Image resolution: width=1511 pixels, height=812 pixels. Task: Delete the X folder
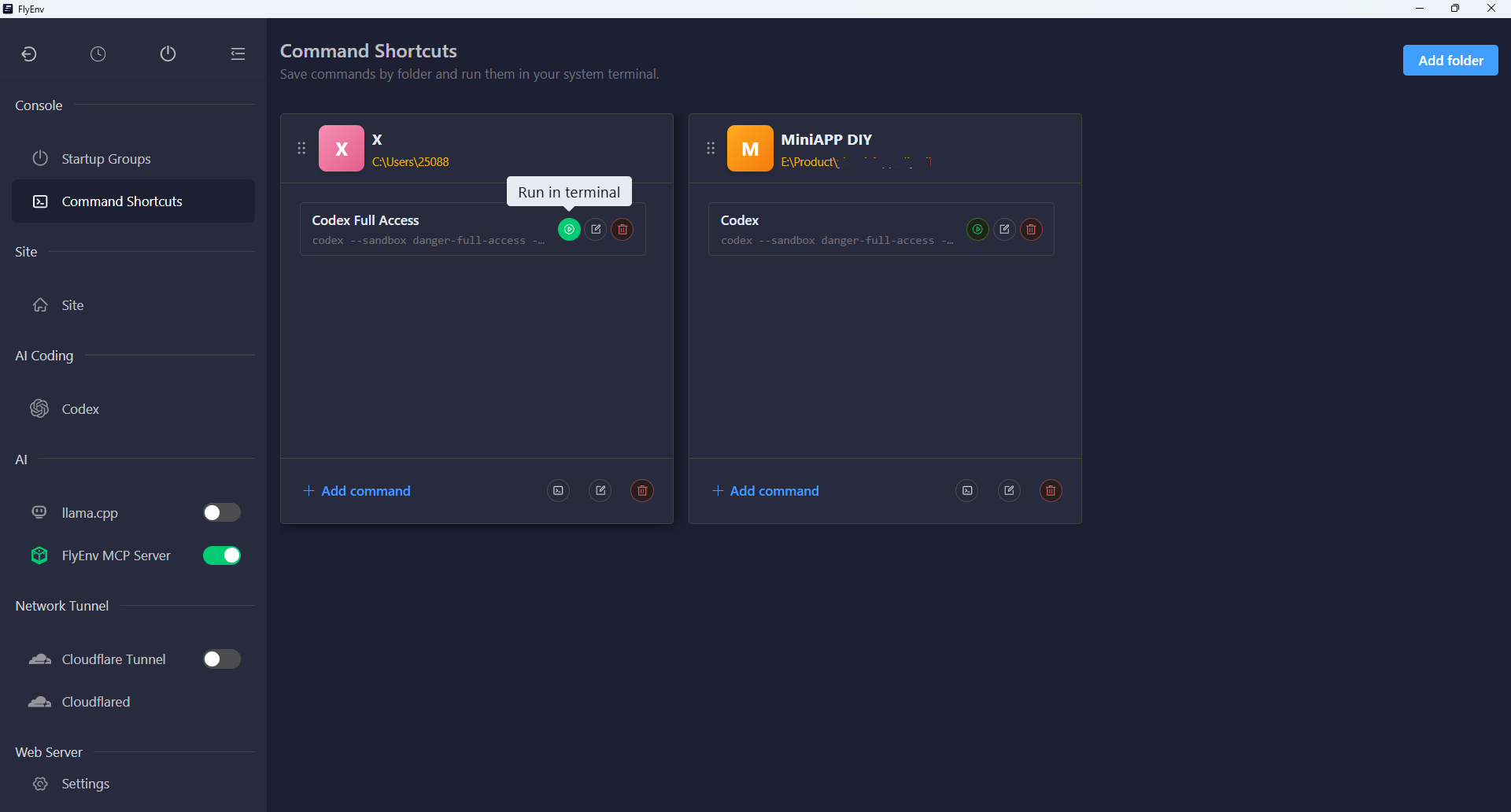point(642,490)
